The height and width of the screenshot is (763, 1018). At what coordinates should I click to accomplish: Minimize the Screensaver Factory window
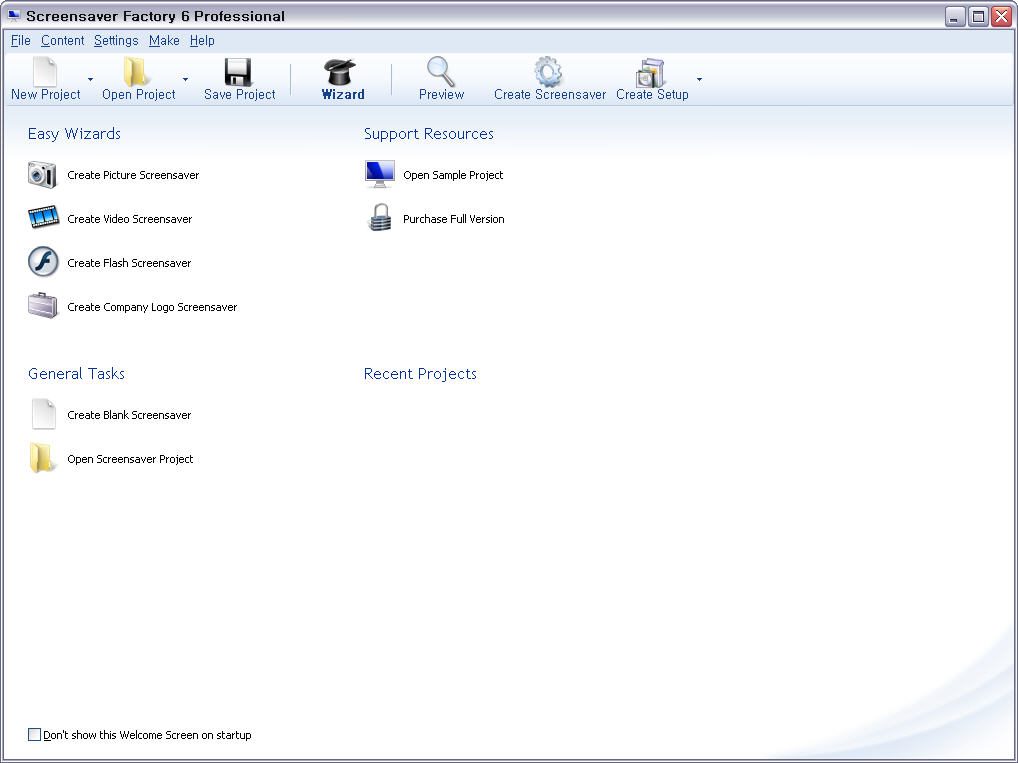(954, 16)
